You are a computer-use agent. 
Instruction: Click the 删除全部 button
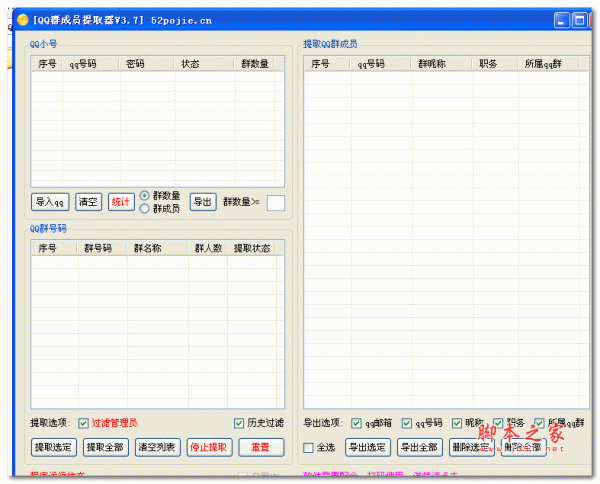(x=524, y=447)
